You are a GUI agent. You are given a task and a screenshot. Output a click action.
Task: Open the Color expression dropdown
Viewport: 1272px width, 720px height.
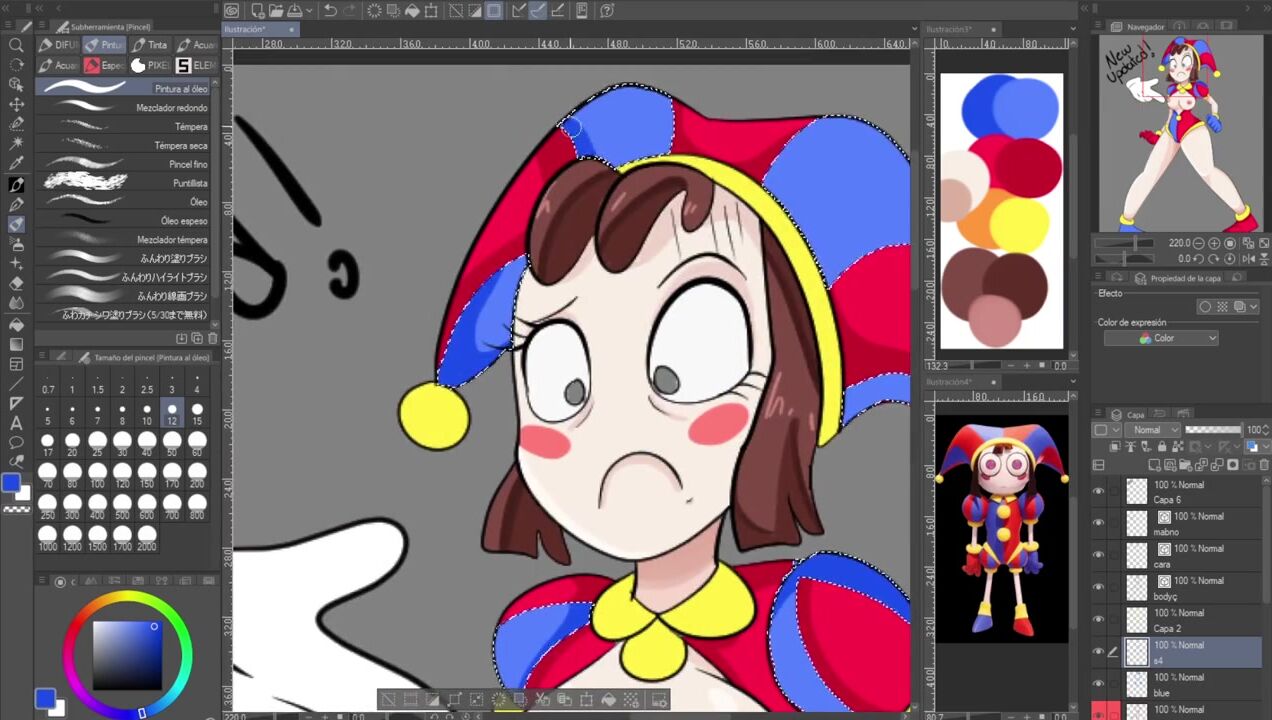[x=1161, y=338]
